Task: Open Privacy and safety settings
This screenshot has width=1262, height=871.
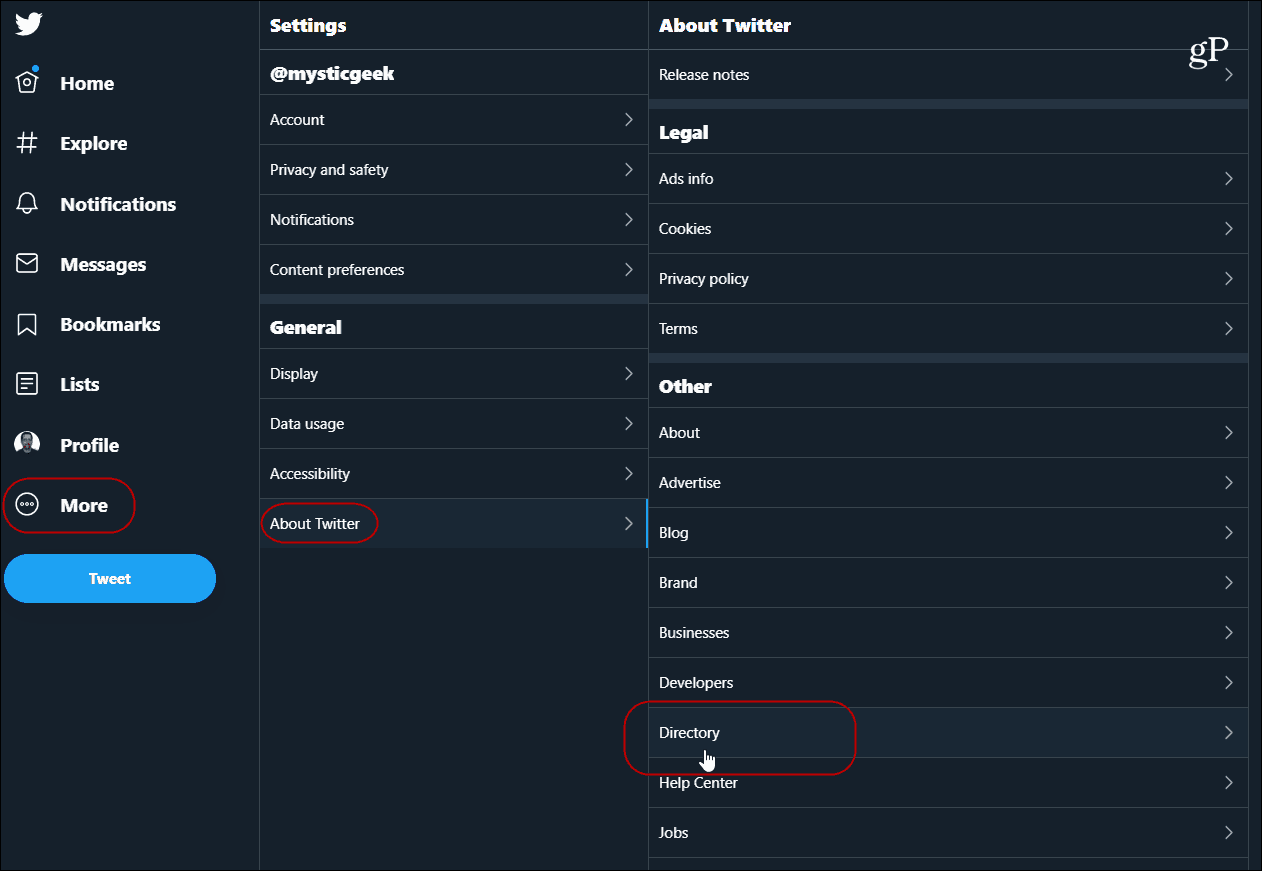Action: click(453, 170)
